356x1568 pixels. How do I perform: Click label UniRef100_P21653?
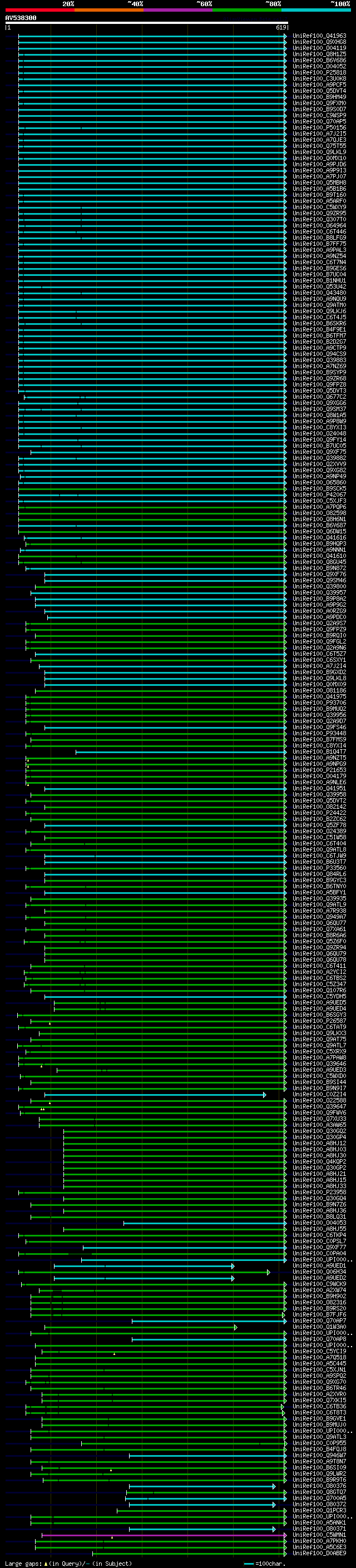click(319, 770)
